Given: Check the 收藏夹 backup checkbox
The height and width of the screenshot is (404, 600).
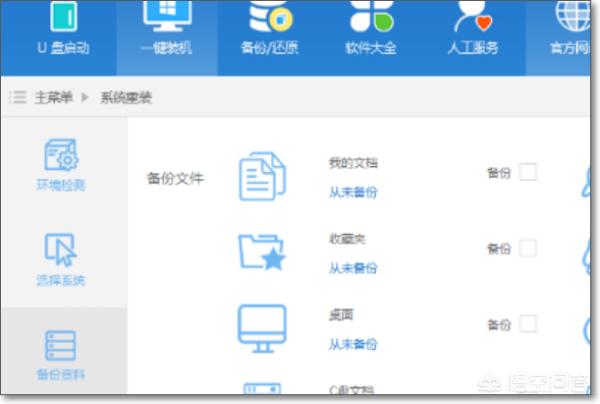Looking at the screenshot, I should (x=528, y=248).
